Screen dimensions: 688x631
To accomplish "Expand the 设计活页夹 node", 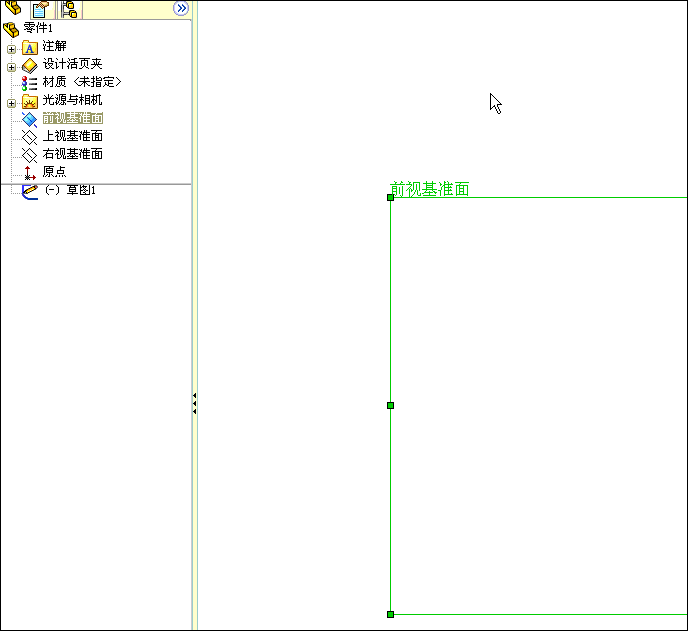I will click(11, 67).
